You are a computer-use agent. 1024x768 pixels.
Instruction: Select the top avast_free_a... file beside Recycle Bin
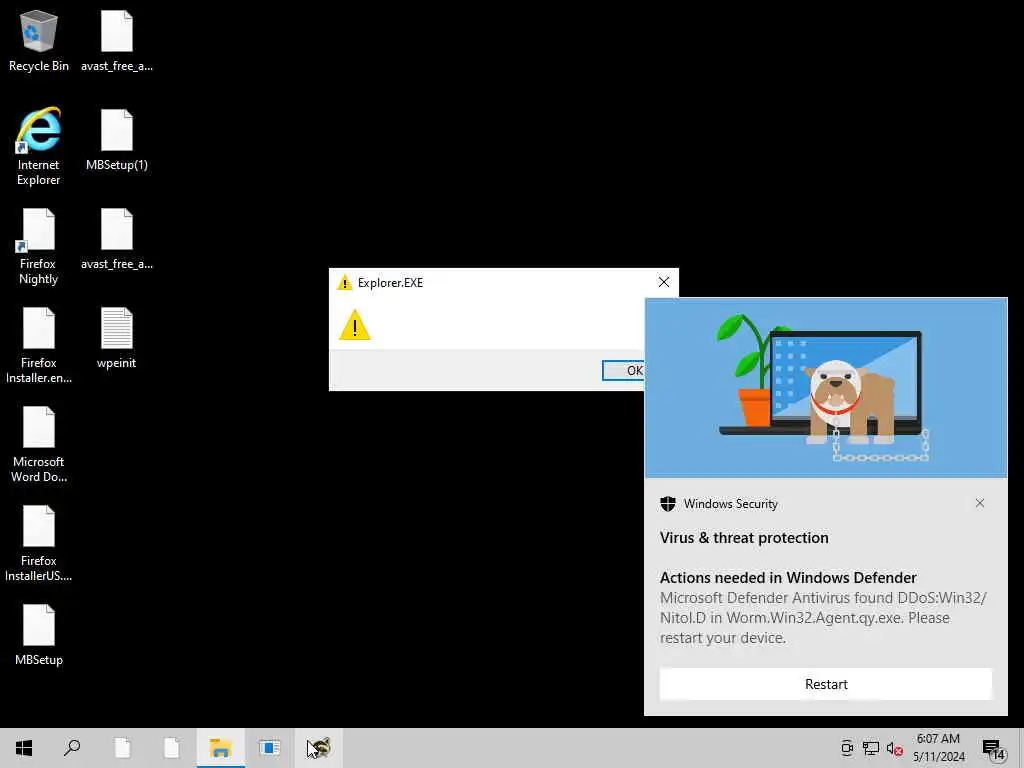(x=117, y=40)
